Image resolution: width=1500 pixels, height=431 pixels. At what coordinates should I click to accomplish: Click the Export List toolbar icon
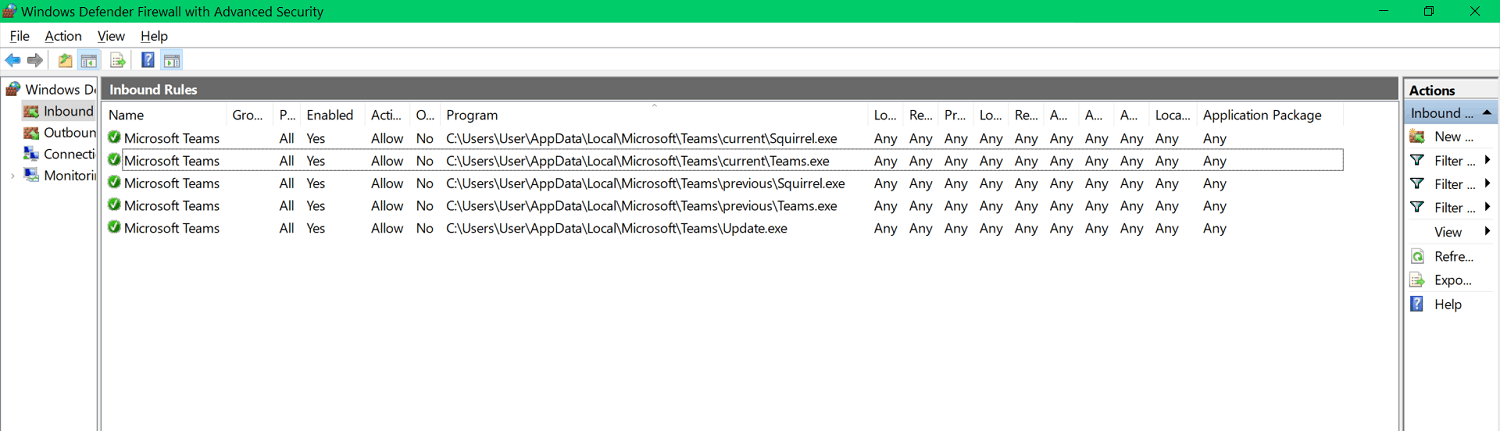tap(117, 61)
